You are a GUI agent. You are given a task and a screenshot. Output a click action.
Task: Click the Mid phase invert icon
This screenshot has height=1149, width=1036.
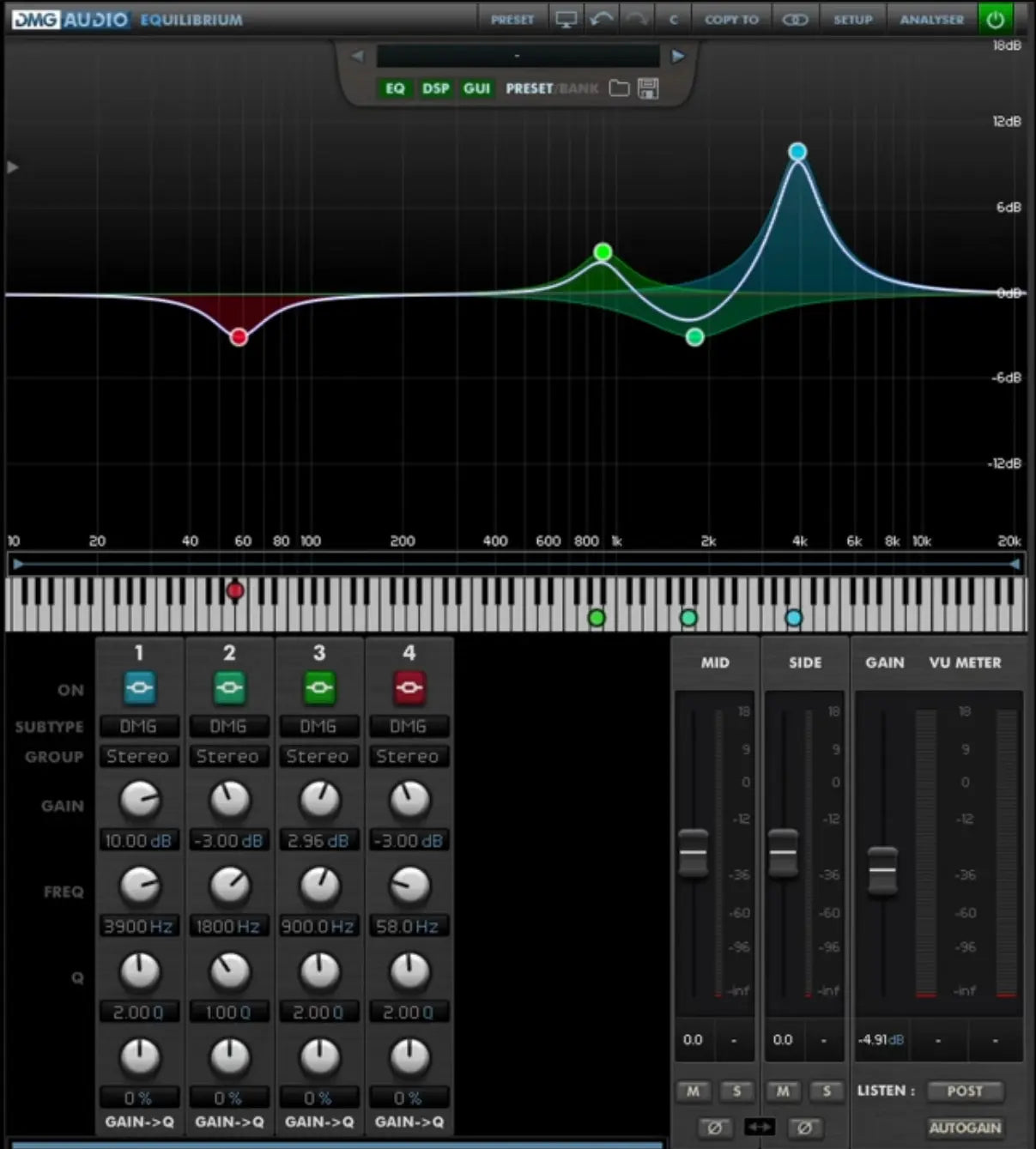pyautogui.click(x=714, y=1128)
